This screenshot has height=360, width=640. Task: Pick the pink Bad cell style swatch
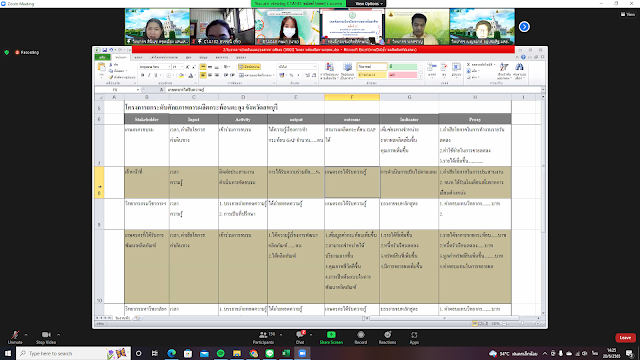(x=402, y=75)
